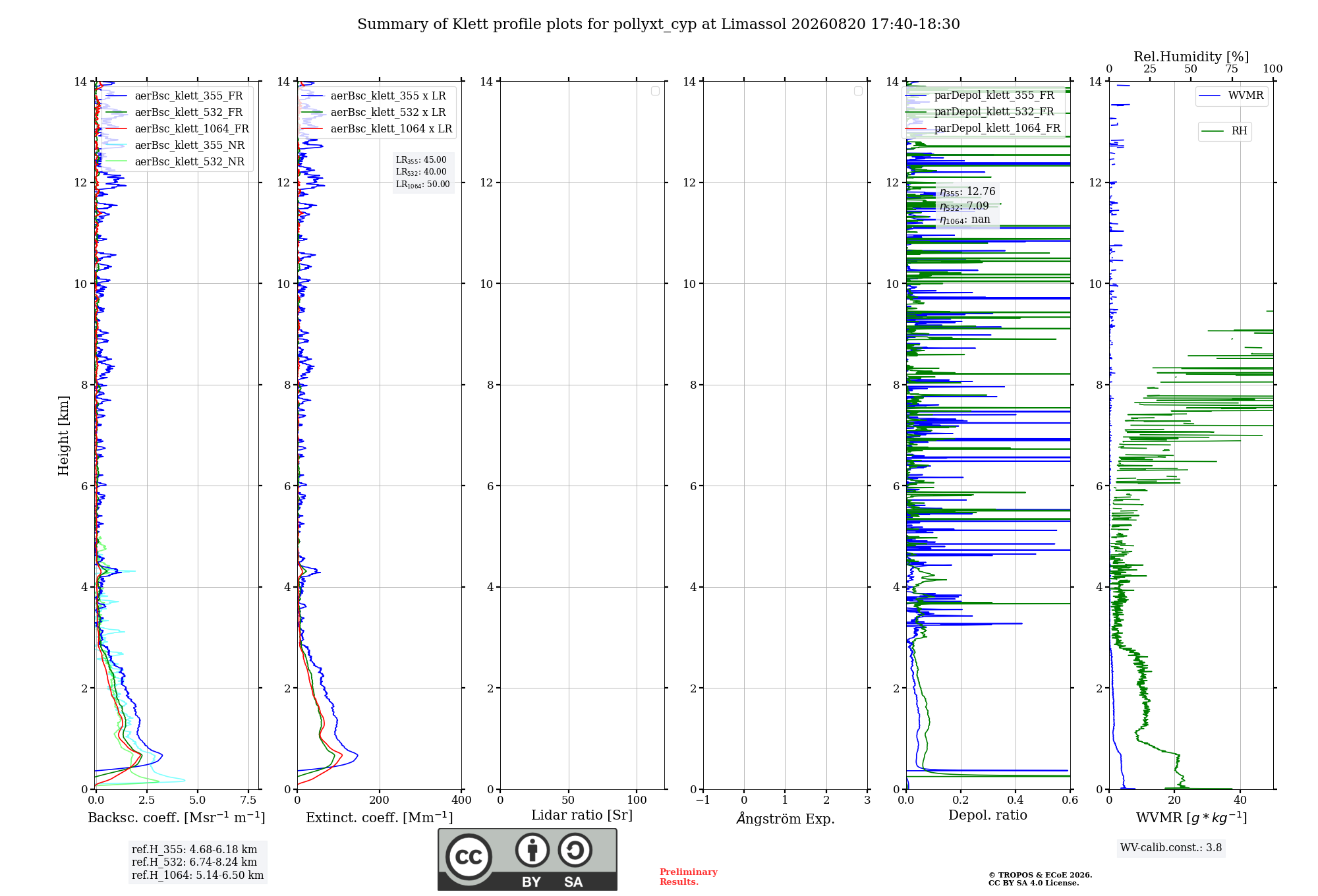This screenshot has width=1318, height=896.
Task: Click the 'Ångström Exp.' axis label
Action: (786, 819)
